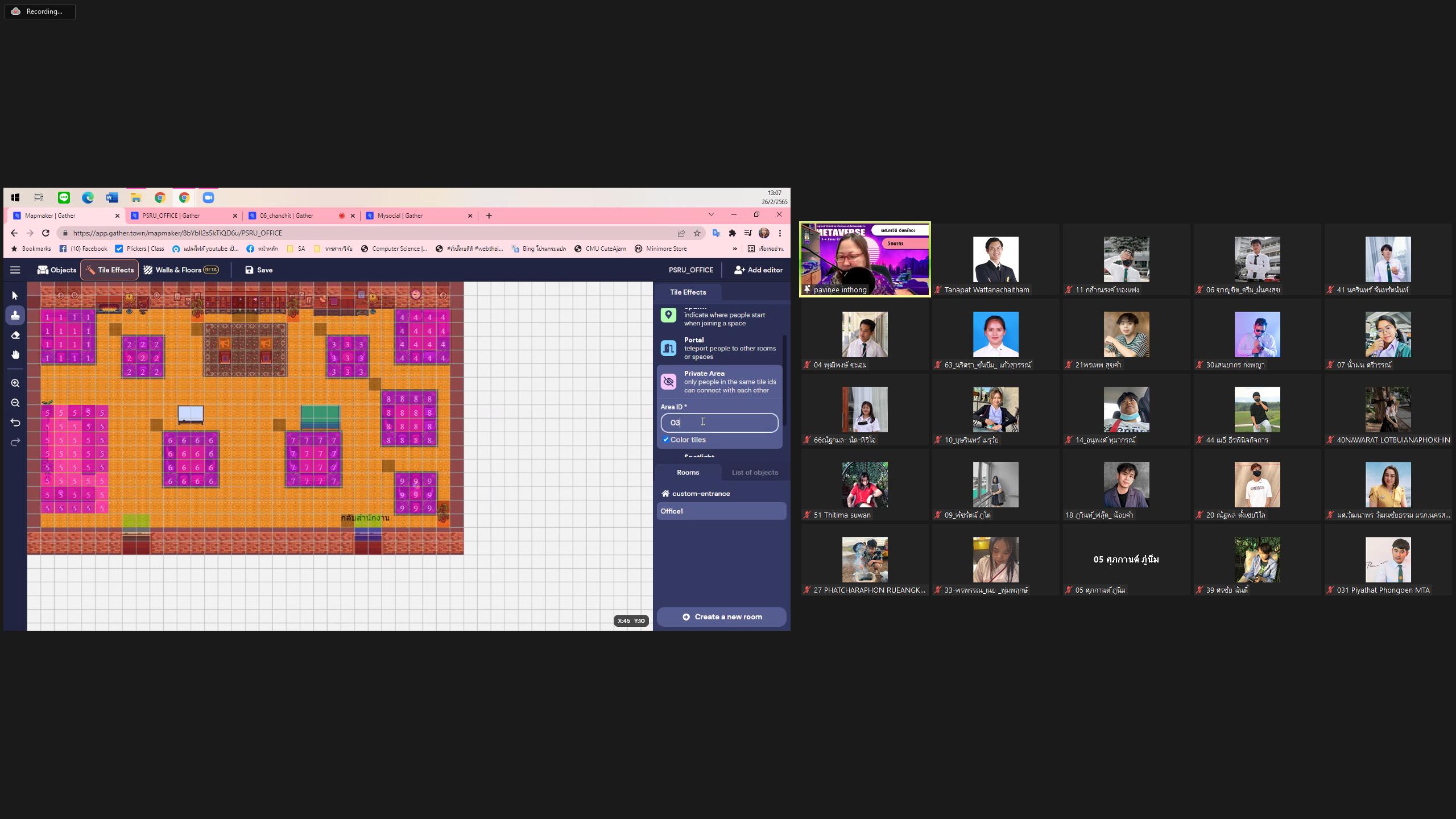Zoom out on the map canvas

coord(15,403)
